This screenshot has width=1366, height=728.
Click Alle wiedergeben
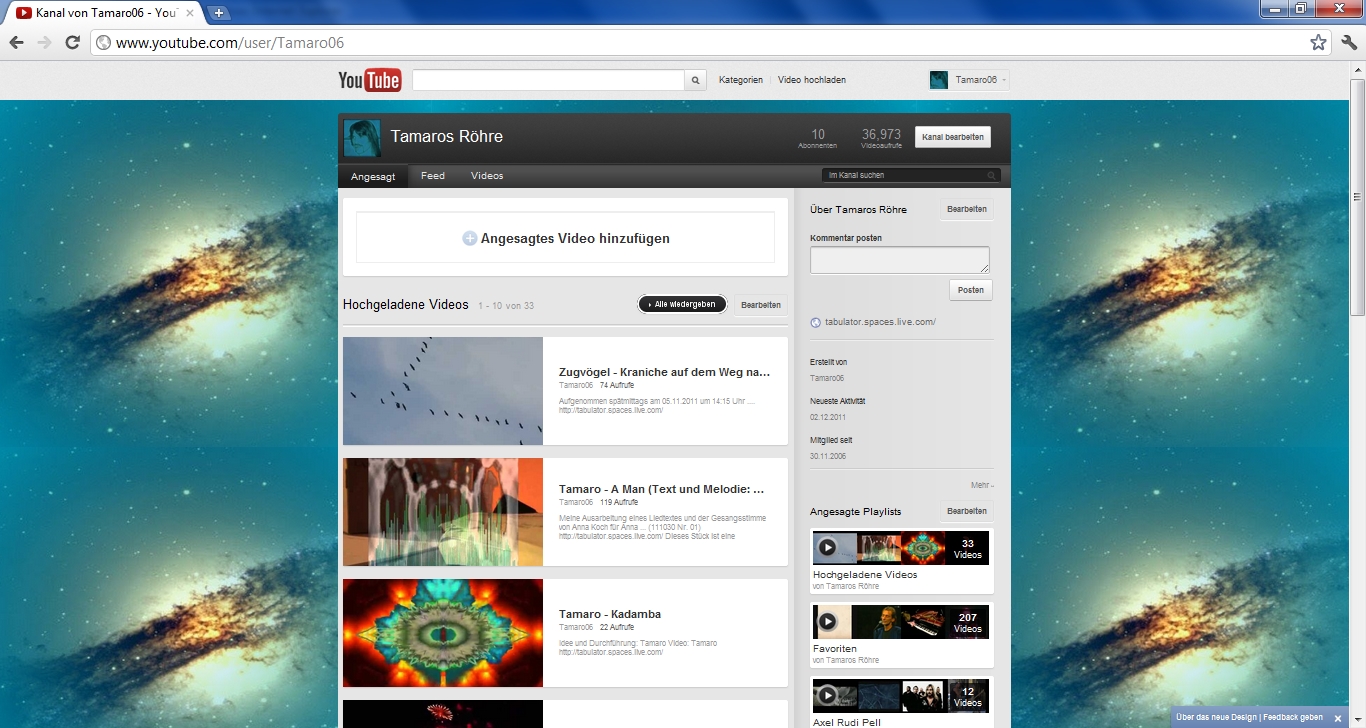click(682, 304)
